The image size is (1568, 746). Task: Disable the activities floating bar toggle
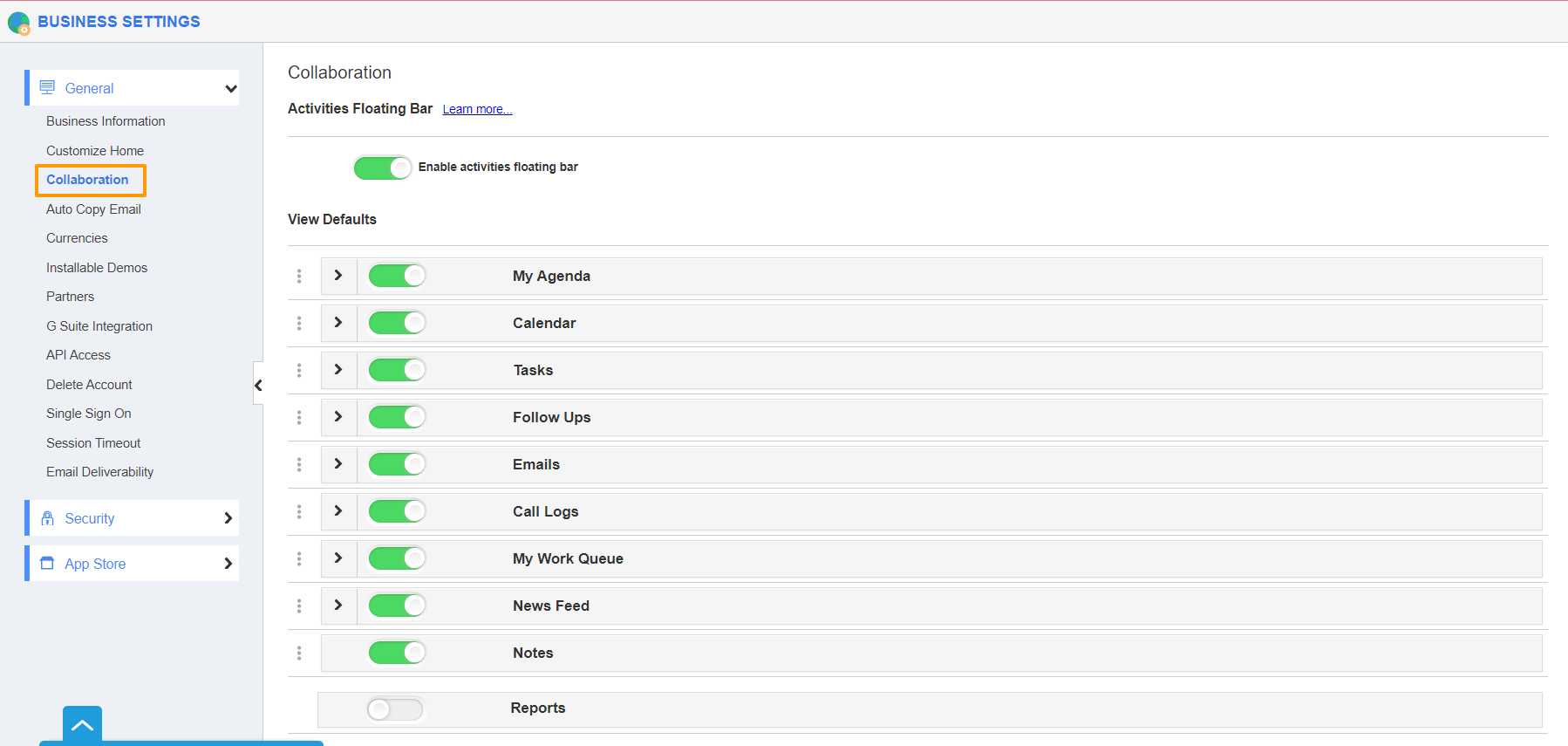pos(382,168)
